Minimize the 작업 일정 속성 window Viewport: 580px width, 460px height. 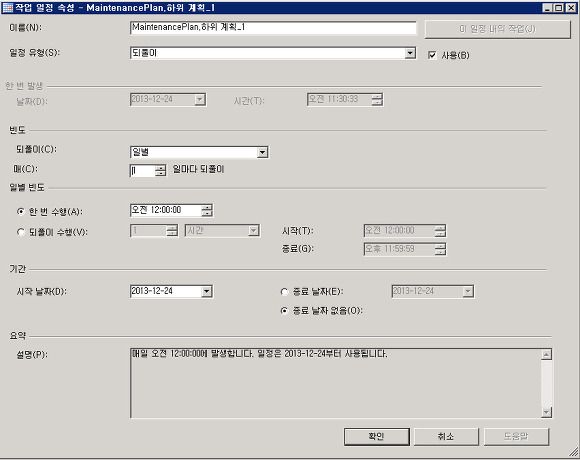coord(548,8)
